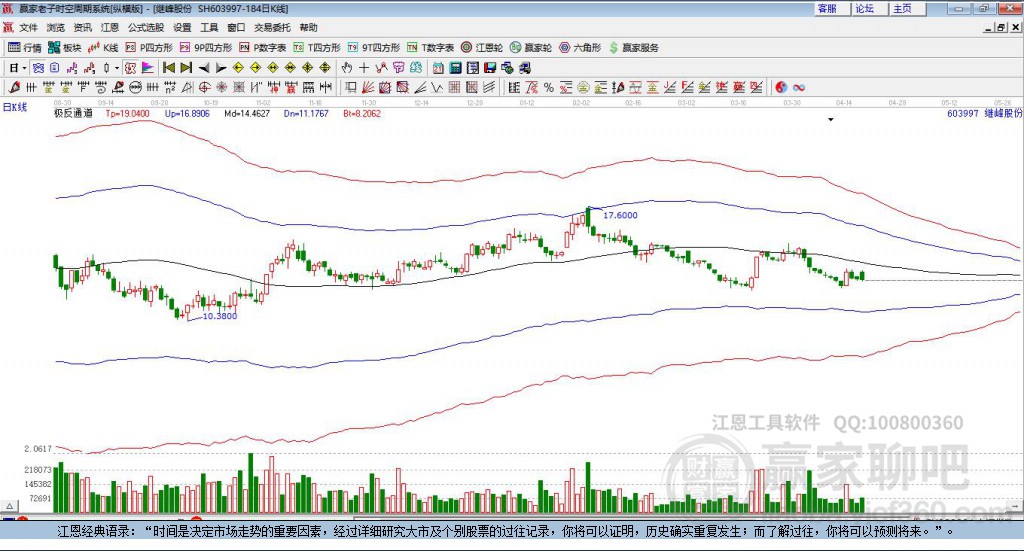Open the 板块 sector view

pyautogui.click(x=65, y=48)
